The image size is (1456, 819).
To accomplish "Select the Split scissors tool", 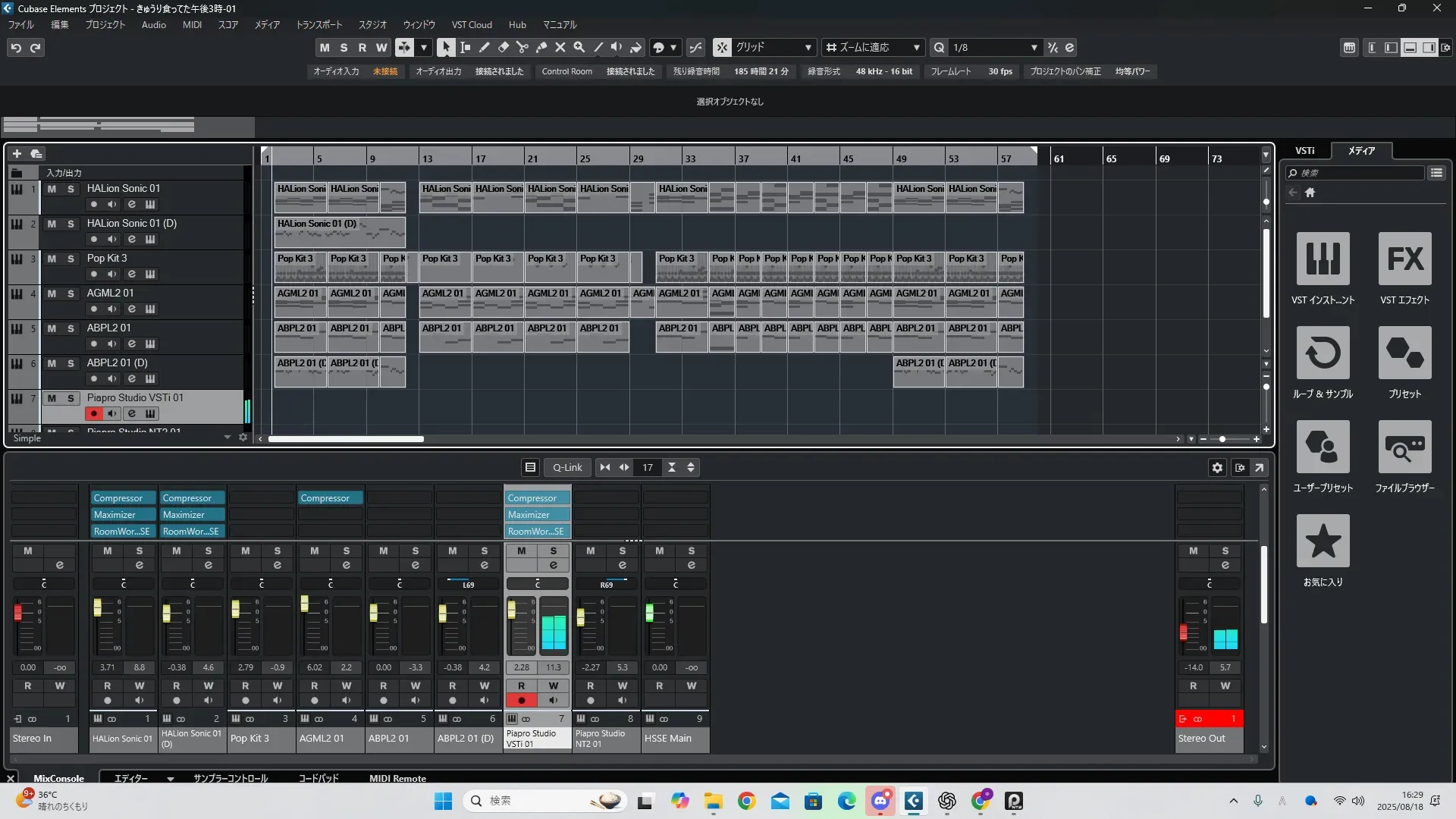I will click(522, 47).
